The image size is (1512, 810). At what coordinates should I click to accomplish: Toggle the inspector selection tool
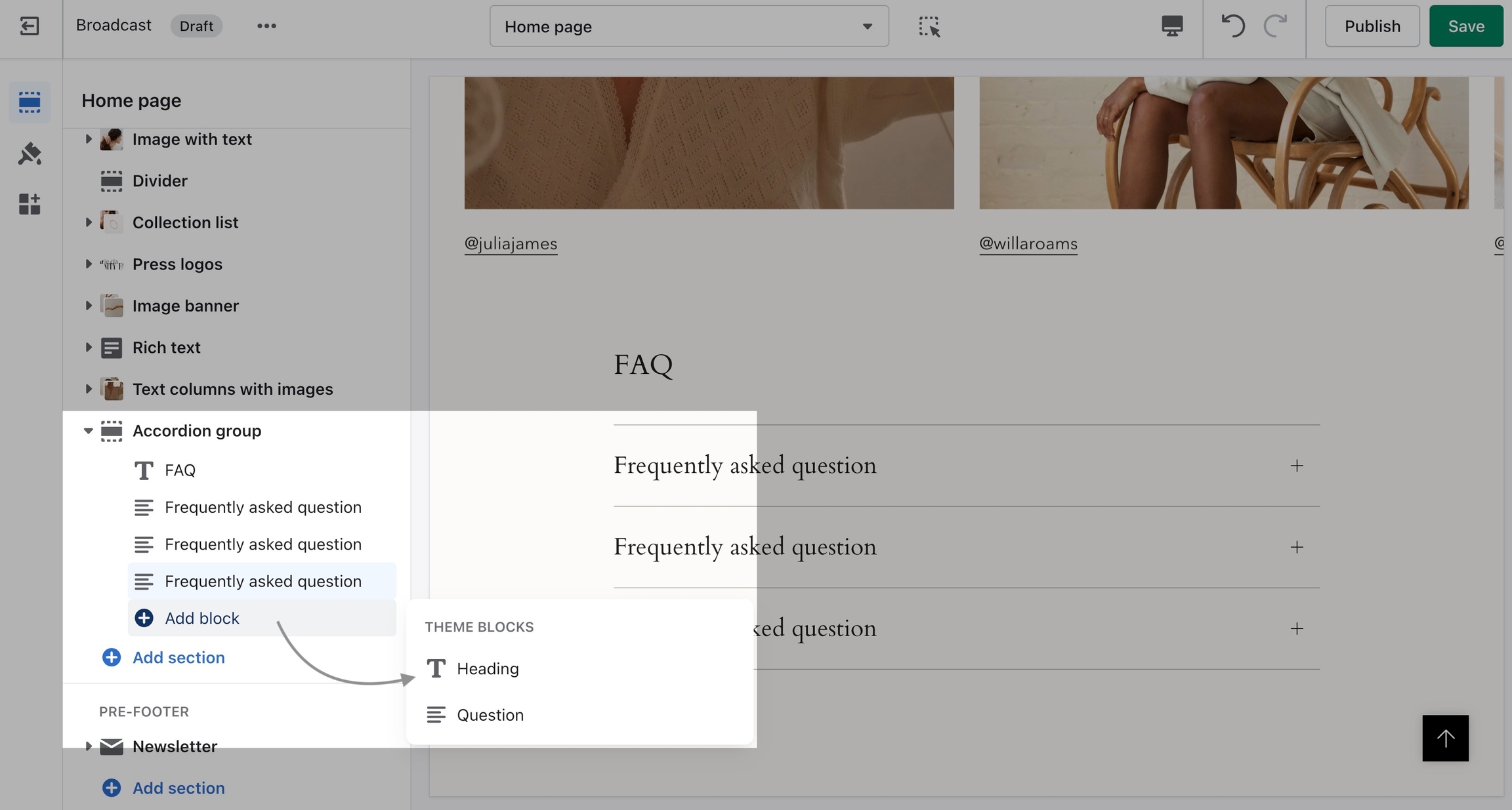pyautogui.click(x=929, y=26)
